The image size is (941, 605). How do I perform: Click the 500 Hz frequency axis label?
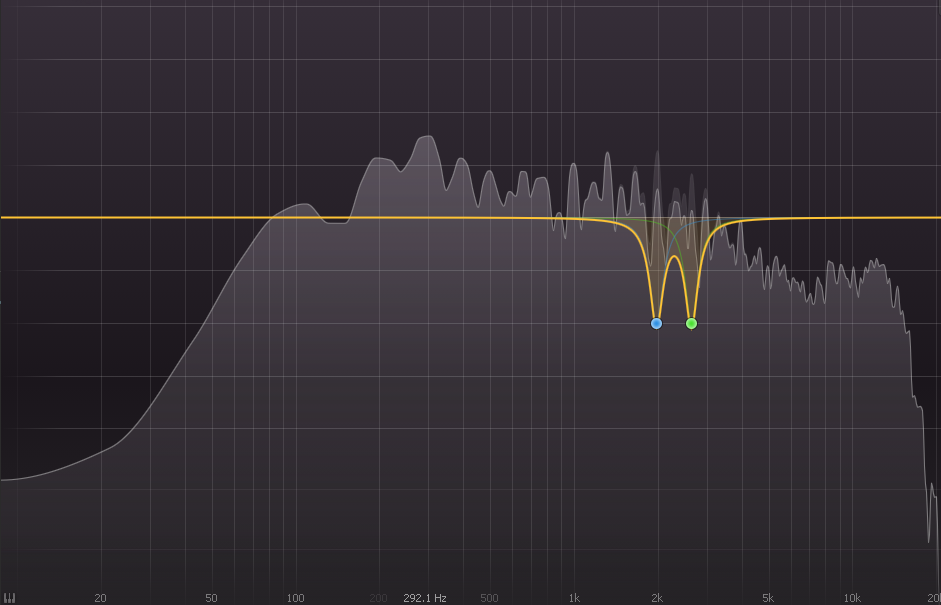point(489,598)
